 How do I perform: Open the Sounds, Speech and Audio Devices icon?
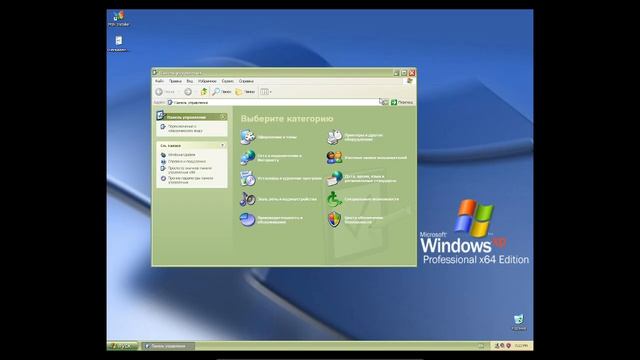(x=247, y=199)
